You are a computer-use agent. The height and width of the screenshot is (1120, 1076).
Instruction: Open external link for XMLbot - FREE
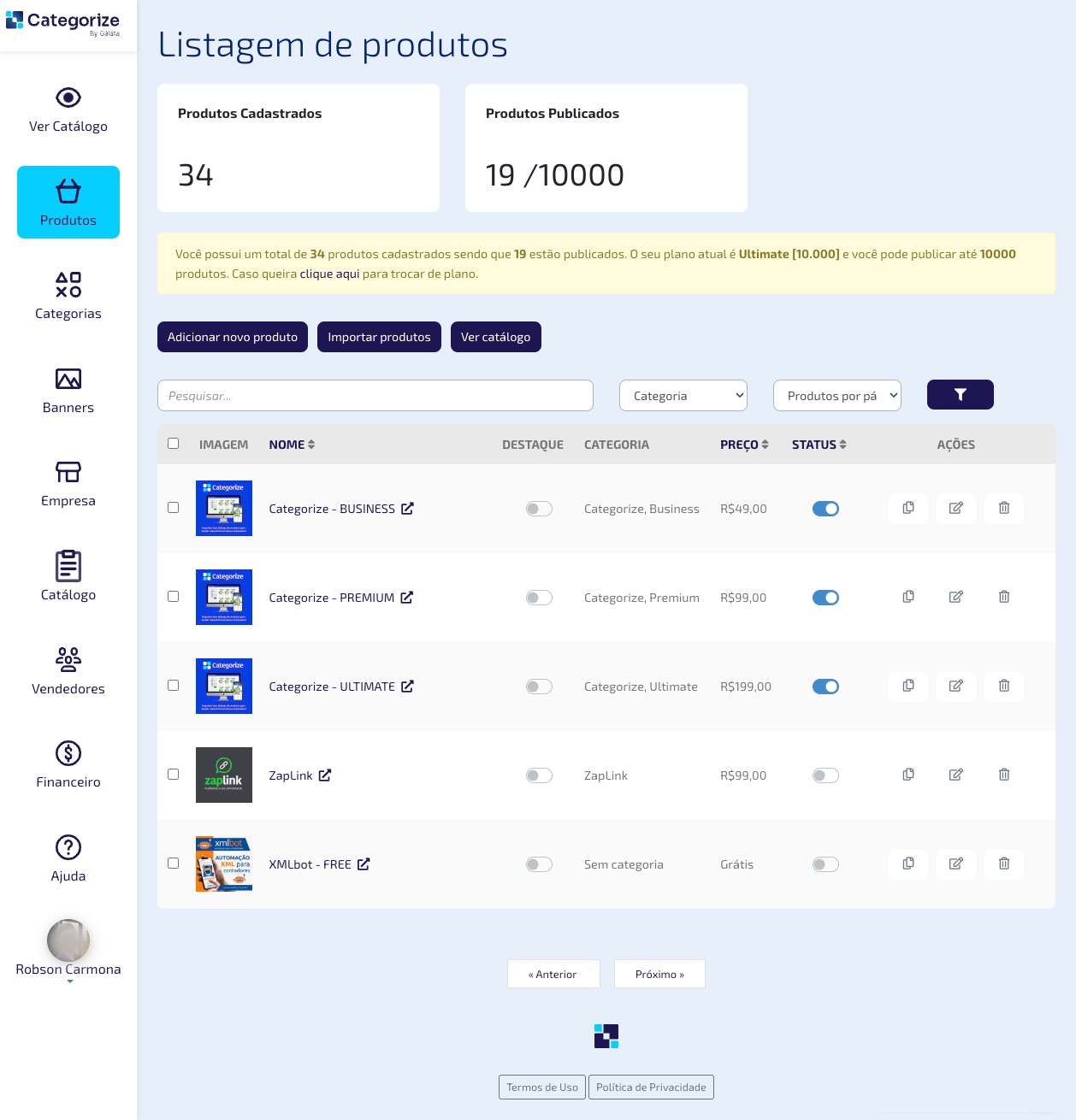(364, 864)
